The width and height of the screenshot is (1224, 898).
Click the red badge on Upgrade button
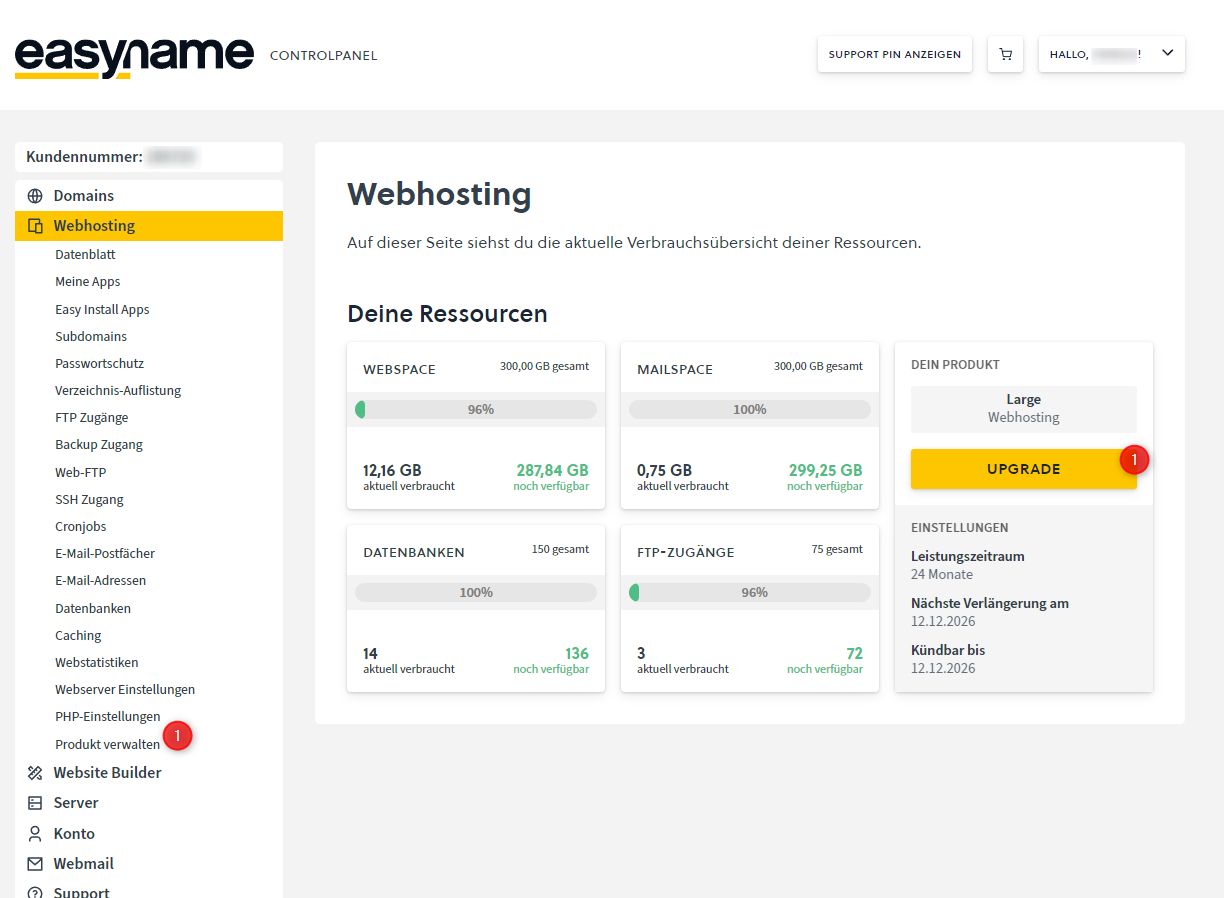click(1134, 459)
